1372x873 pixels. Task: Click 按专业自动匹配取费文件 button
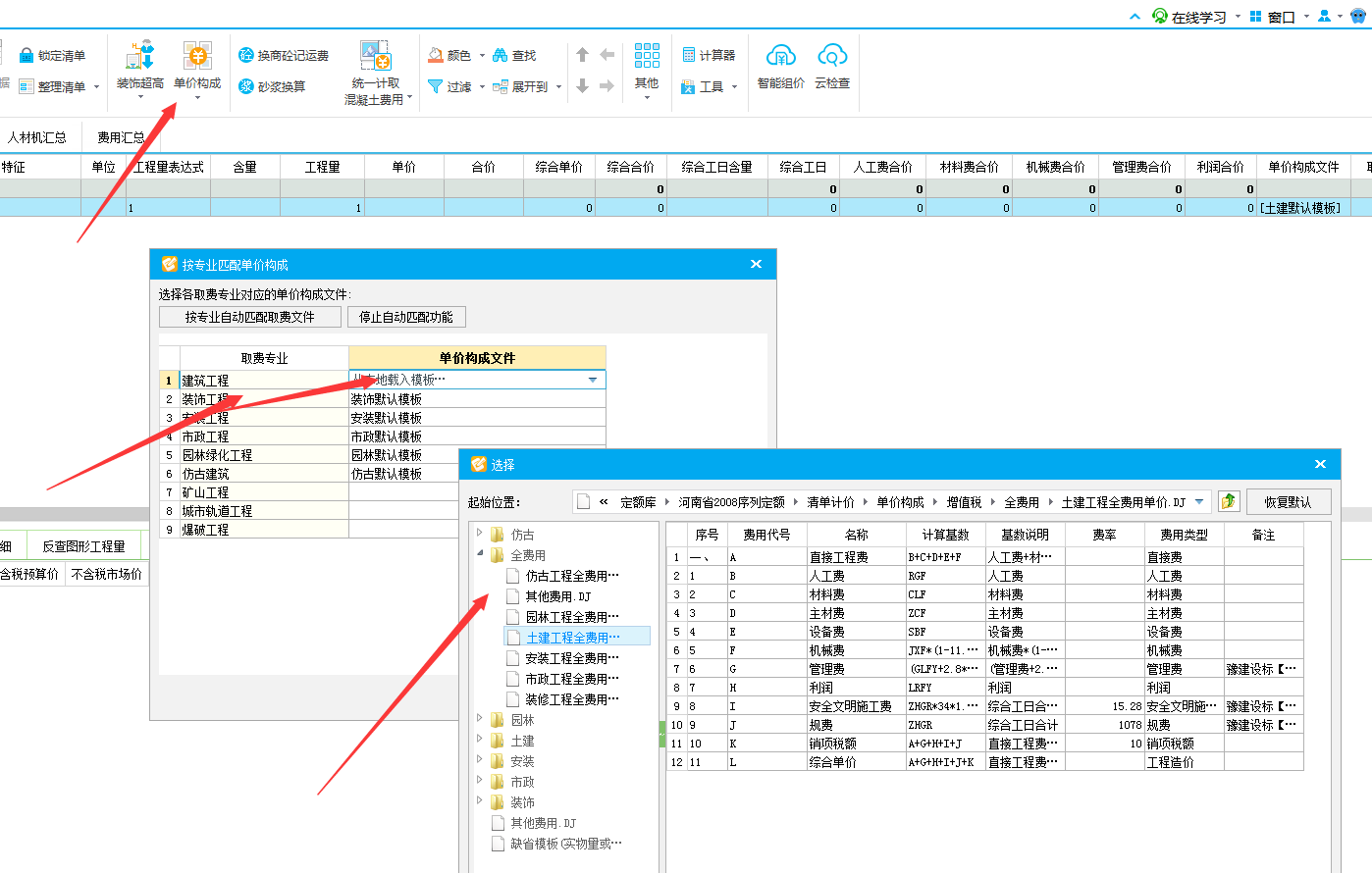tap(250, 317)
